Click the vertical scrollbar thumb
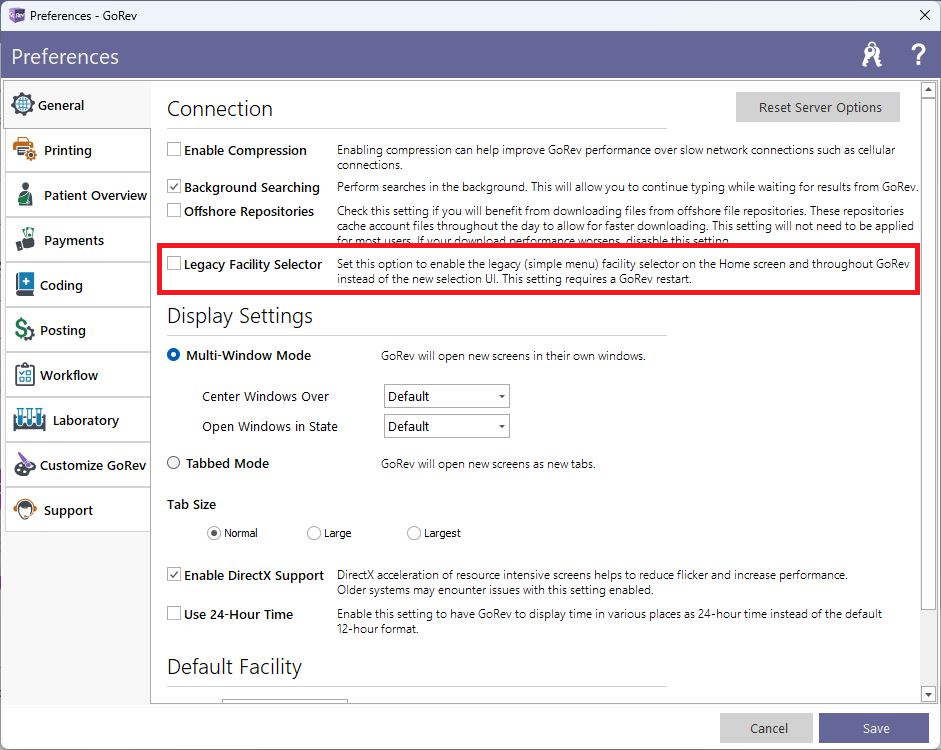This screenshot has width=941, height=750. coord(928,355)
